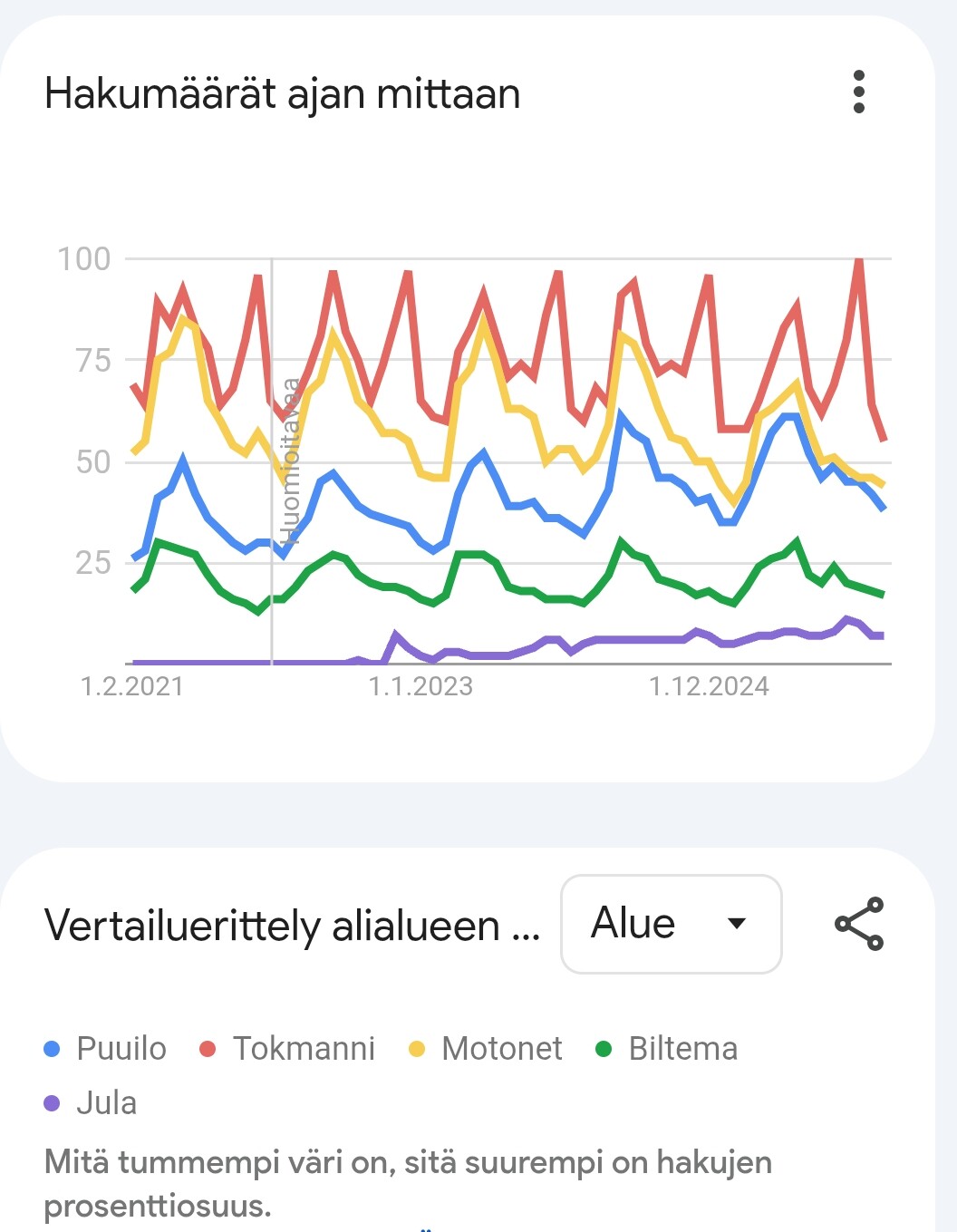
Task: Tap the Motonet legend label
Action: tap(501, 1049)
